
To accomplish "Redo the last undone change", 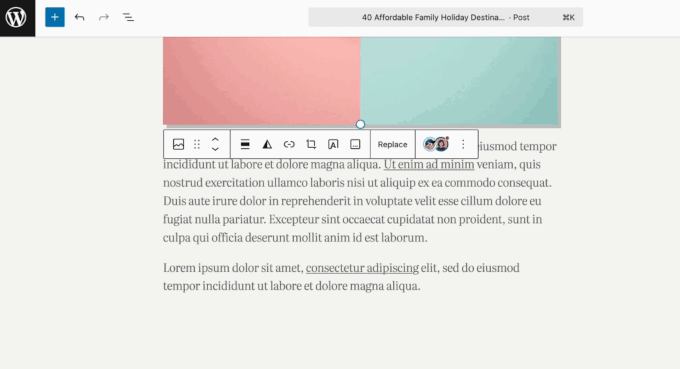I will (104, 17).
